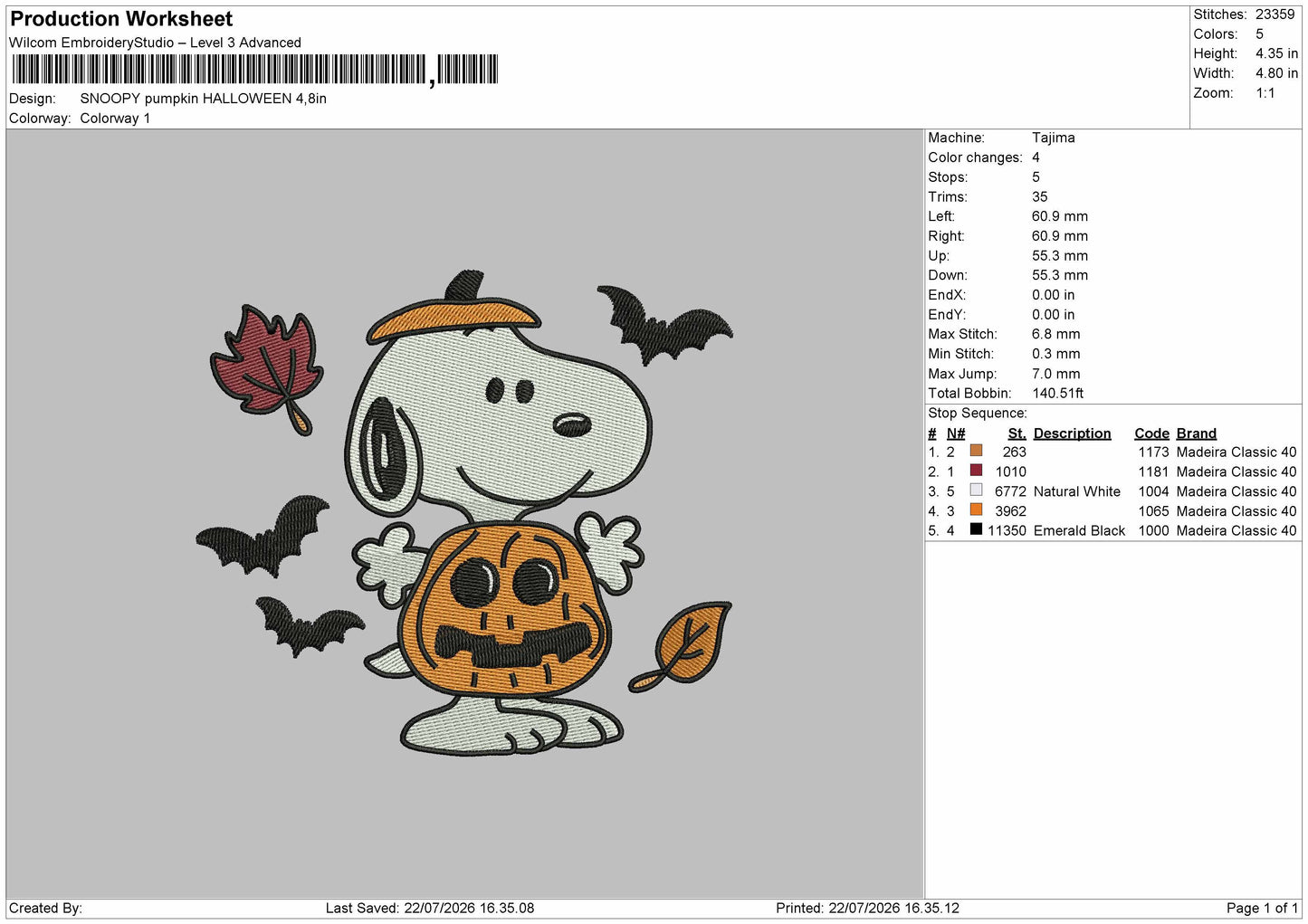
Task: Click the total bobbin value 140.51ft
Action: tap(1058, 394)
